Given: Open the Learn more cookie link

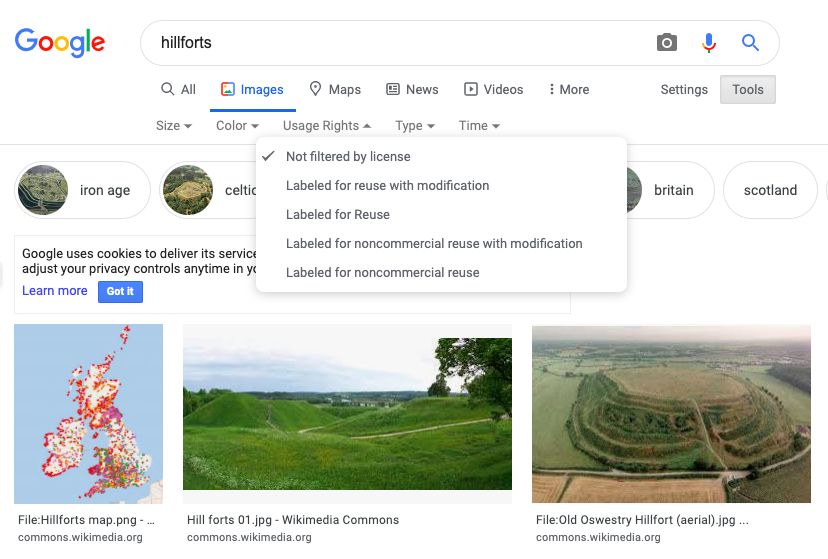Looking at the screenshot, I should click(x=55, y=291).
